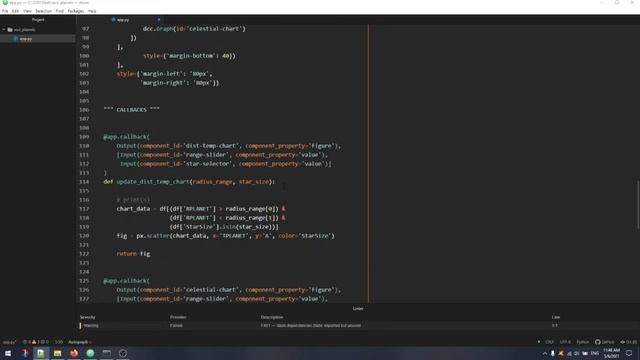Open the Git panel from status bar
640x360 pixels.
(629, 342)
